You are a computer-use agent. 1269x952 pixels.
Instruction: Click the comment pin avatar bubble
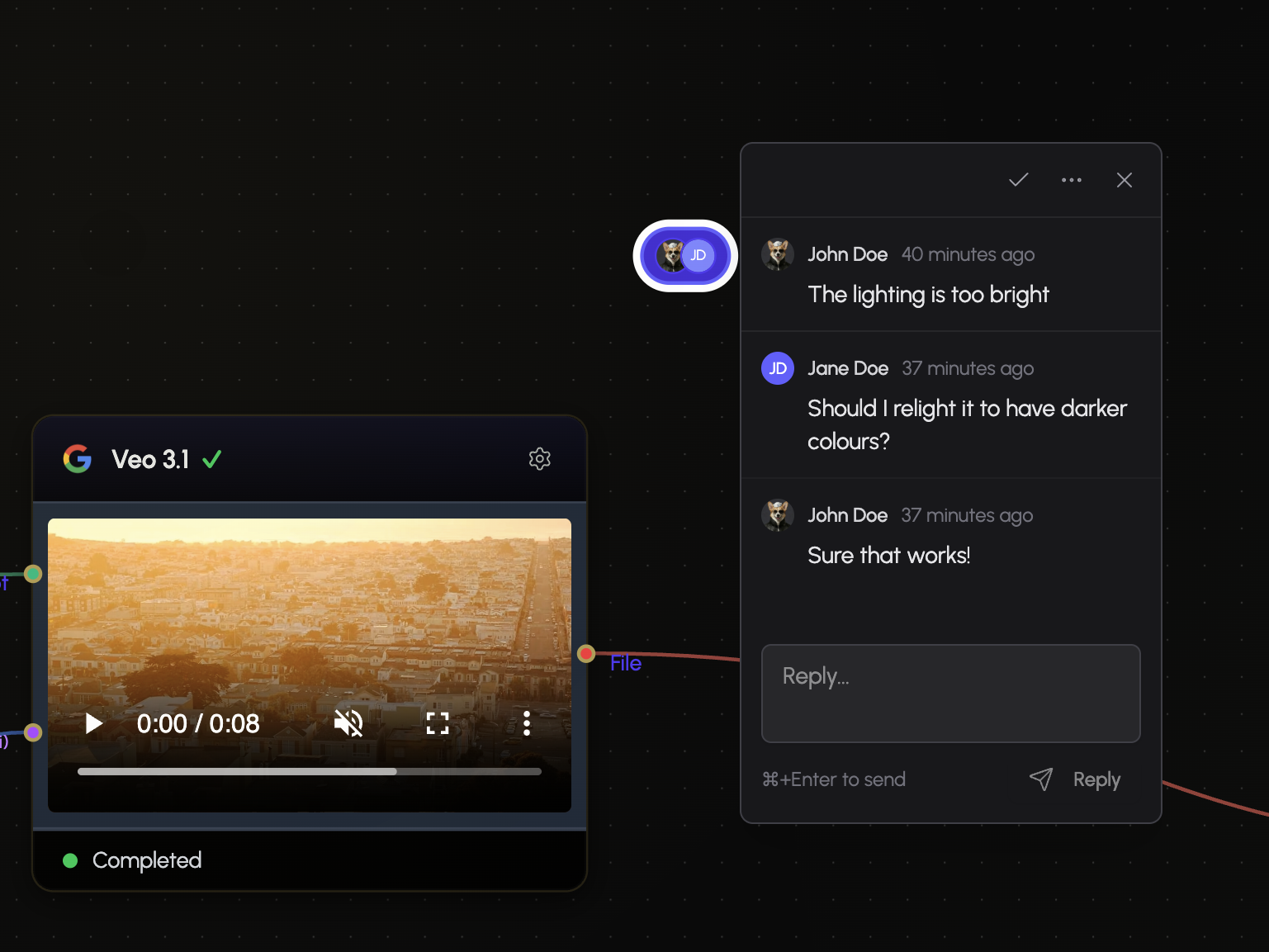click(684, 256)
